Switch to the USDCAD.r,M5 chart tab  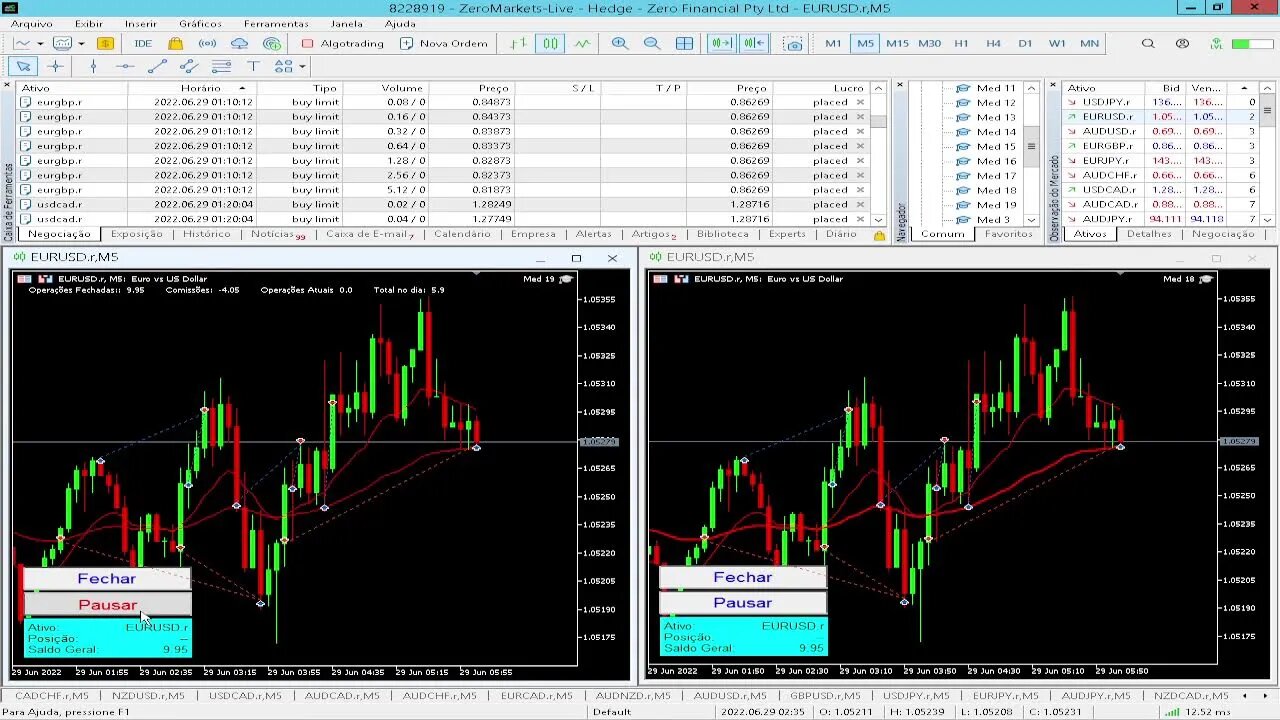pyautogui.click(x=245, y=695)
